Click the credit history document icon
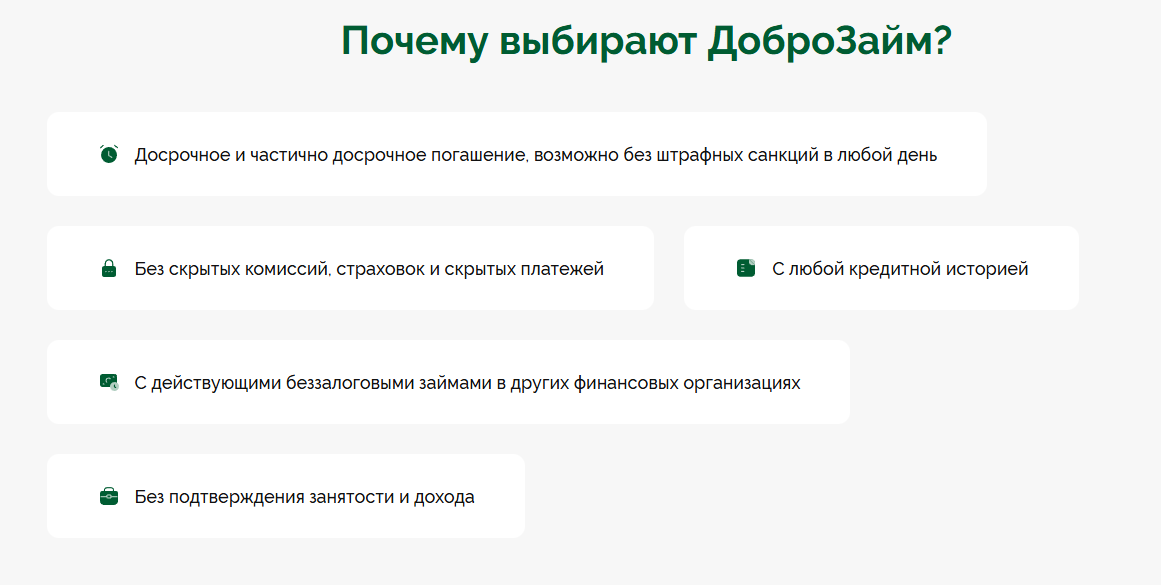The image size is (1161, 585). (746, 268)
